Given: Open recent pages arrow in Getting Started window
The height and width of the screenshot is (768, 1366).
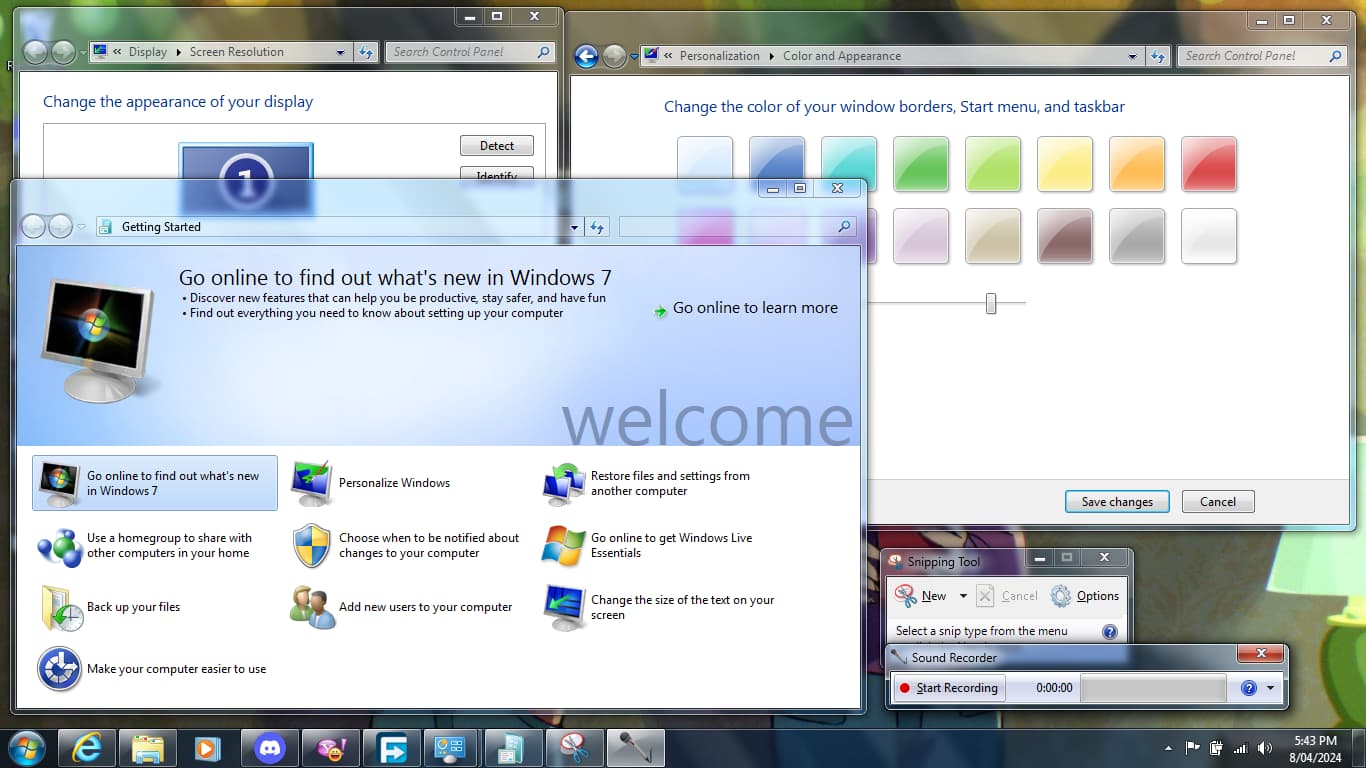Looking at the screenshot, I should point(82,227).
